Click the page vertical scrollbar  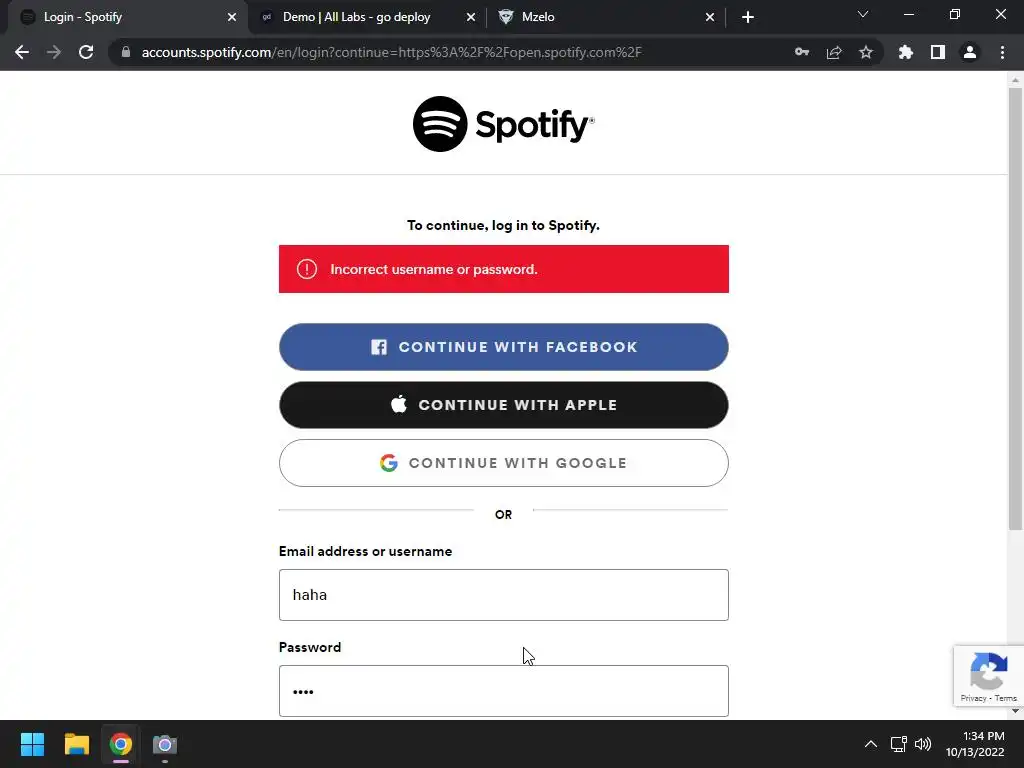click(1015, 308)
